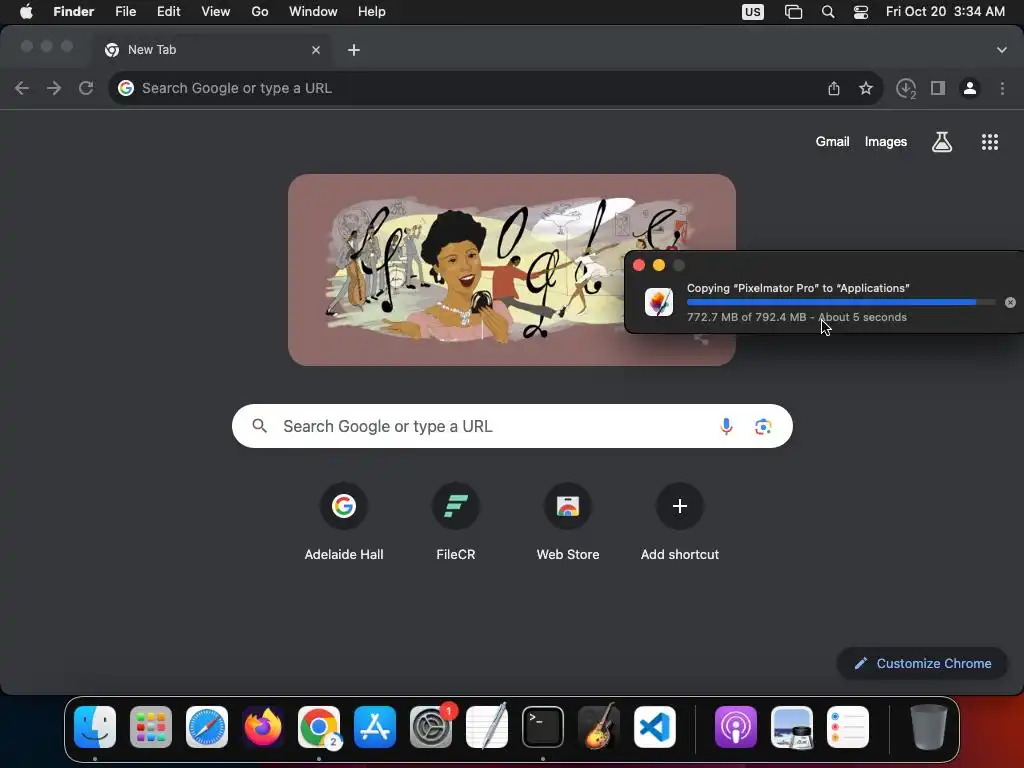Launch GarageBand from the Dock
This screenshot has width=1024, height=768.
click(x=599, y=728)
